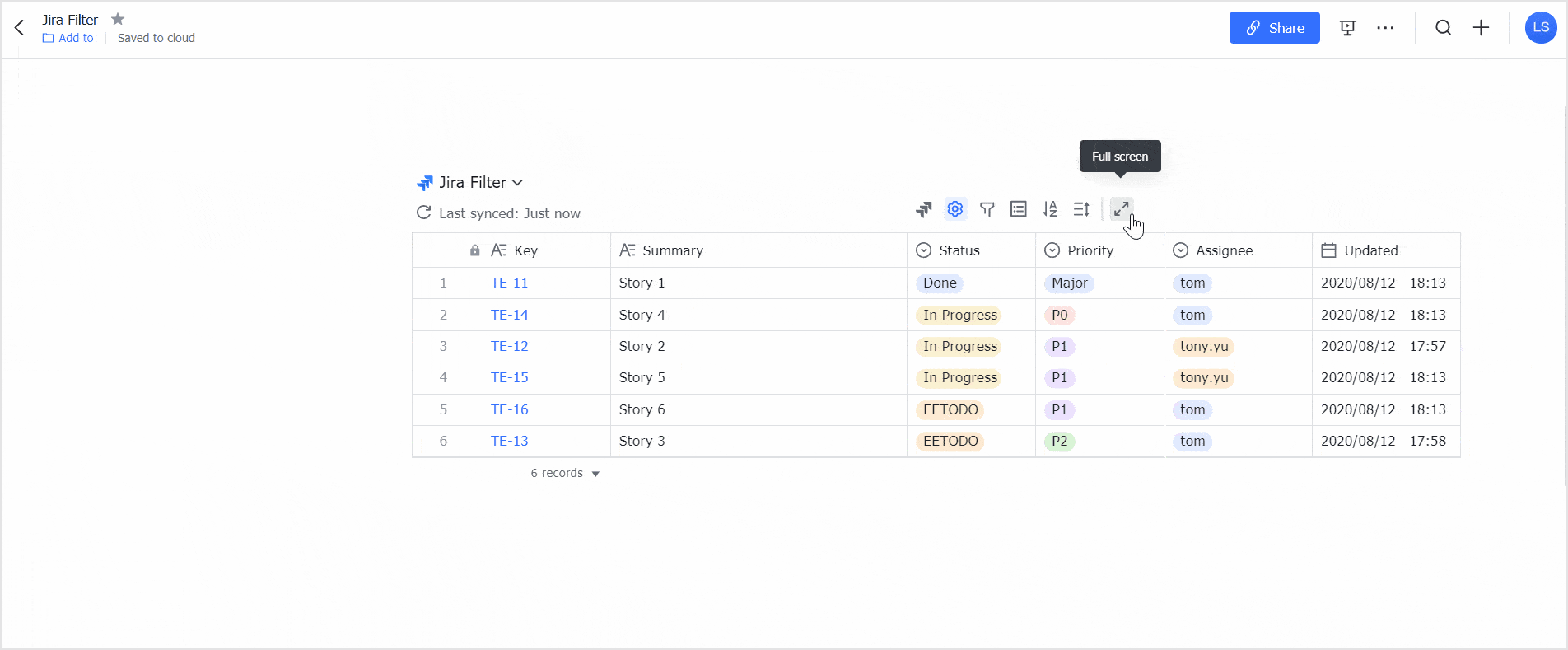
Task: Open the field list configuration icon
Action: click(x=1019, y=209)
